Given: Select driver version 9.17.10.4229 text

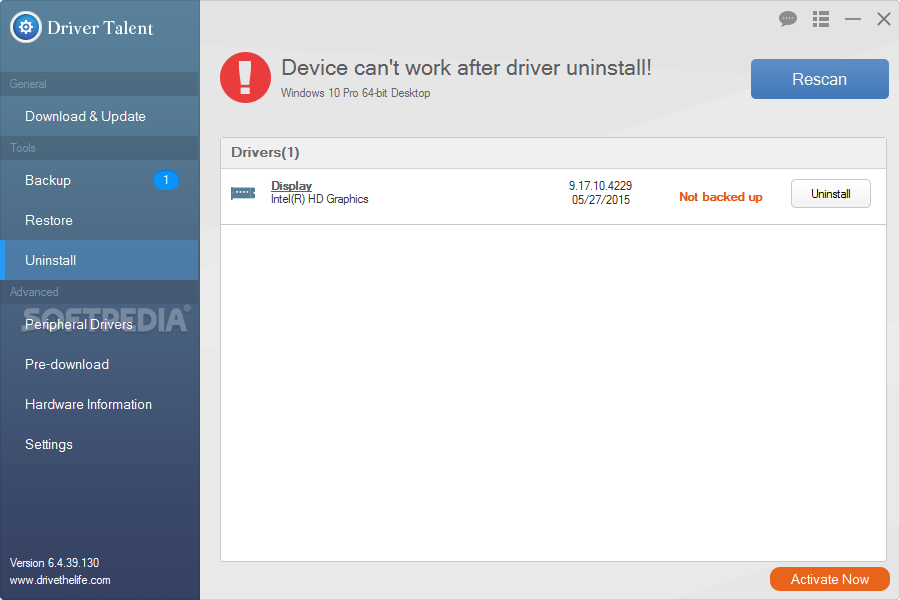Looking at the screenshot, I should 600,185.
